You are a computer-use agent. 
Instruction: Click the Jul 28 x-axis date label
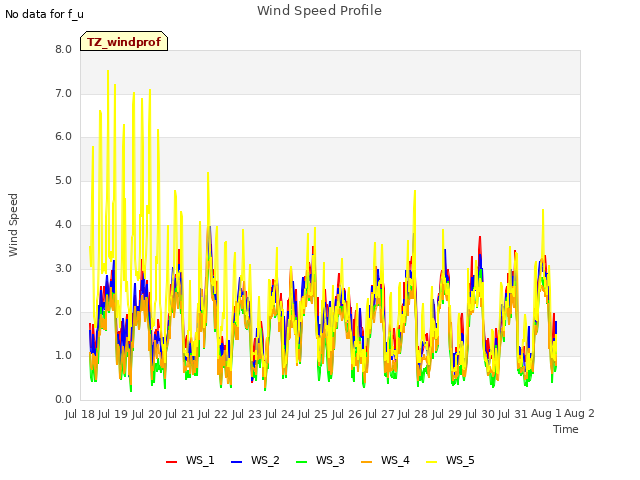pyautogui.click(x=412, y=414)
